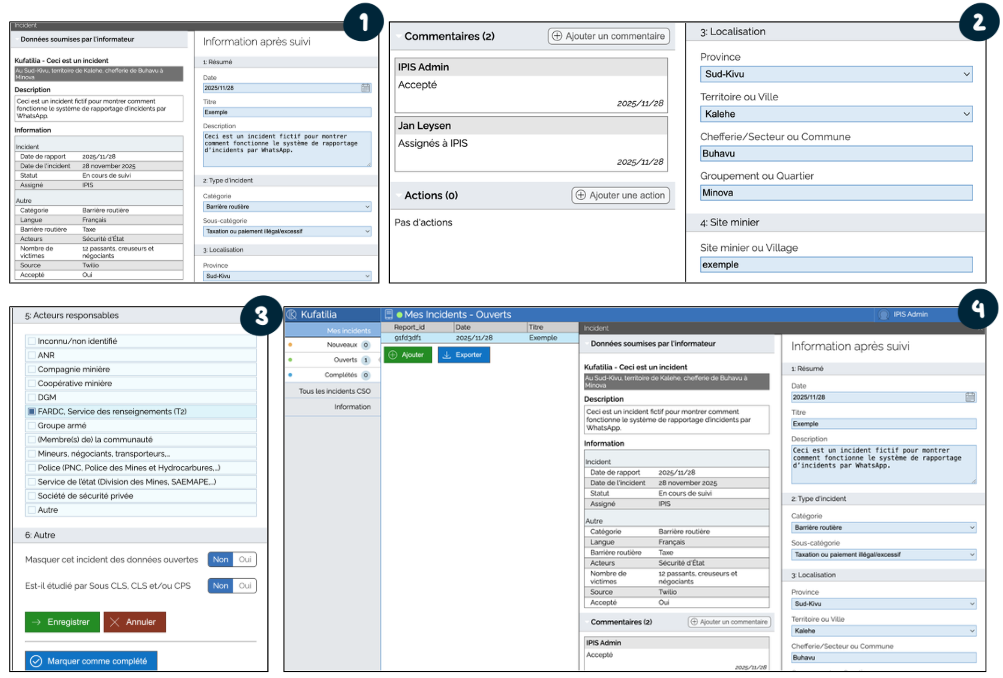Screen dimensions: 1003x678
Task: Click the X icon on Annuler button
Action: pos(113,622)
